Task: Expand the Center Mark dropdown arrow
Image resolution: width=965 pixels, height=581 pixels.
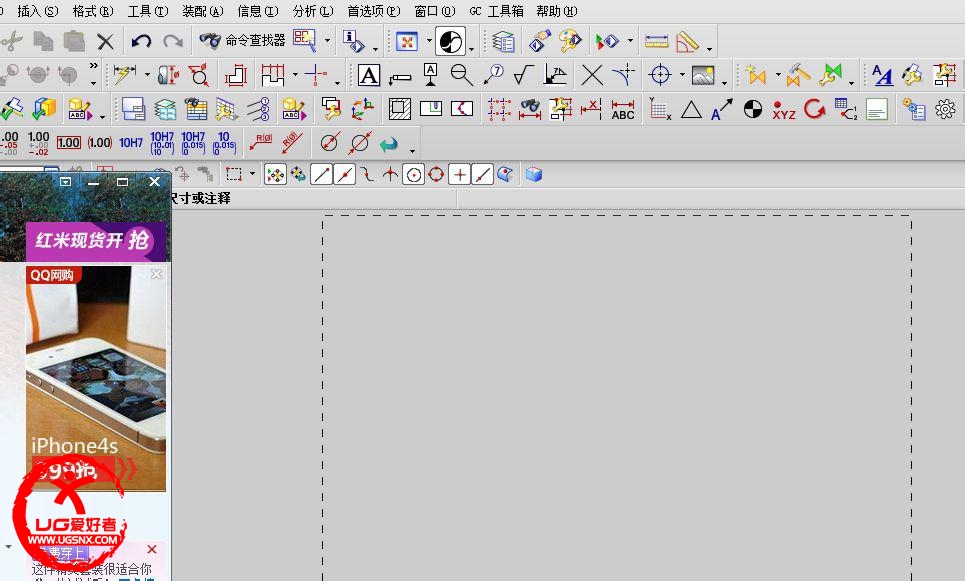Action: pyautogui.click(x=682, y=75)
